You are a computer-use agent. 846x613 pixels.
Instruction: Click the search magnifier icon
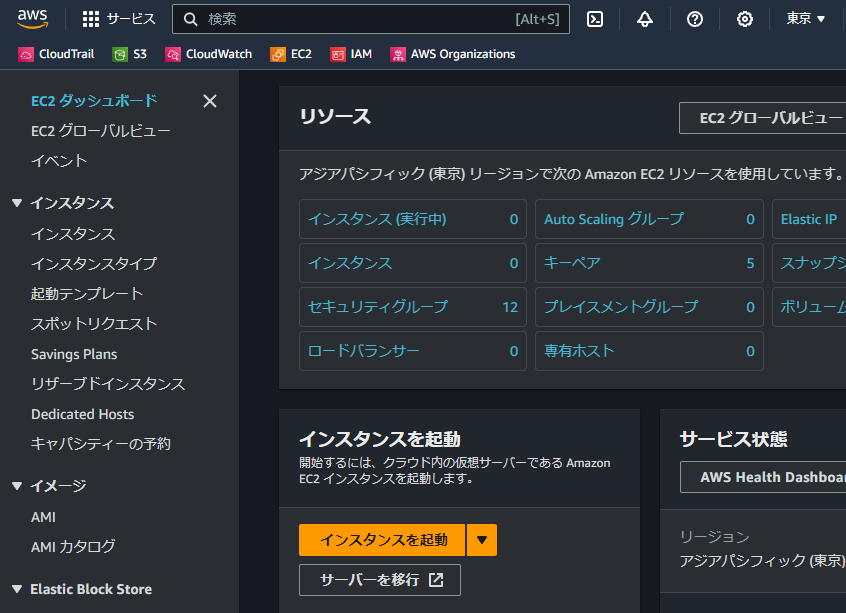190,19
